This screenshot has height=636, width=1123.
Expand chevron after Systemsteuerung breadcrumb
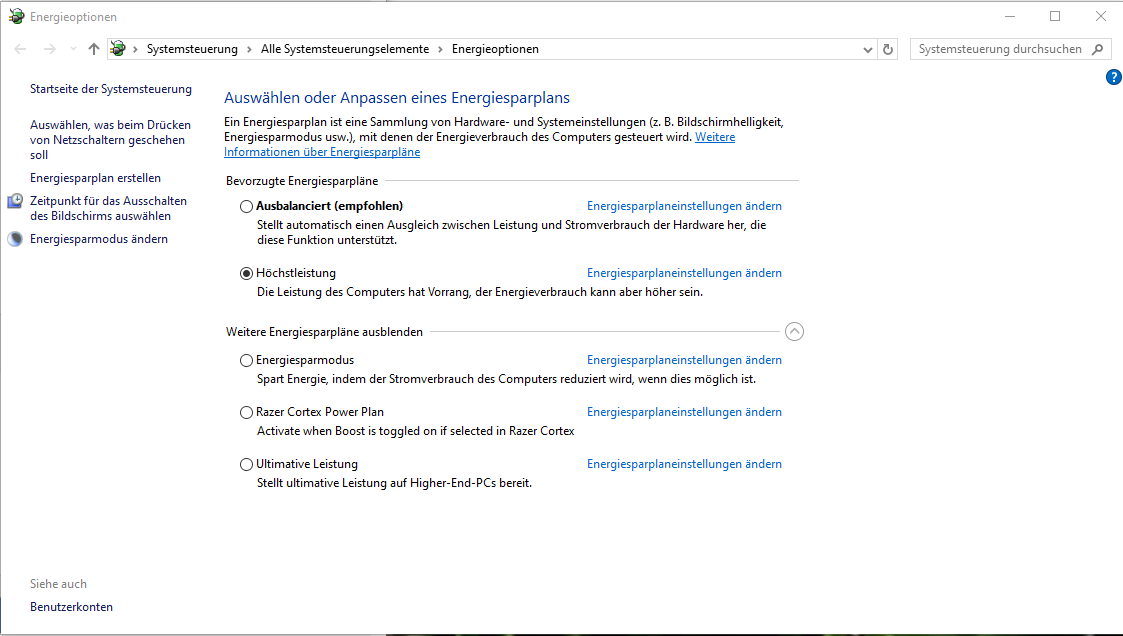click(249, 49)
